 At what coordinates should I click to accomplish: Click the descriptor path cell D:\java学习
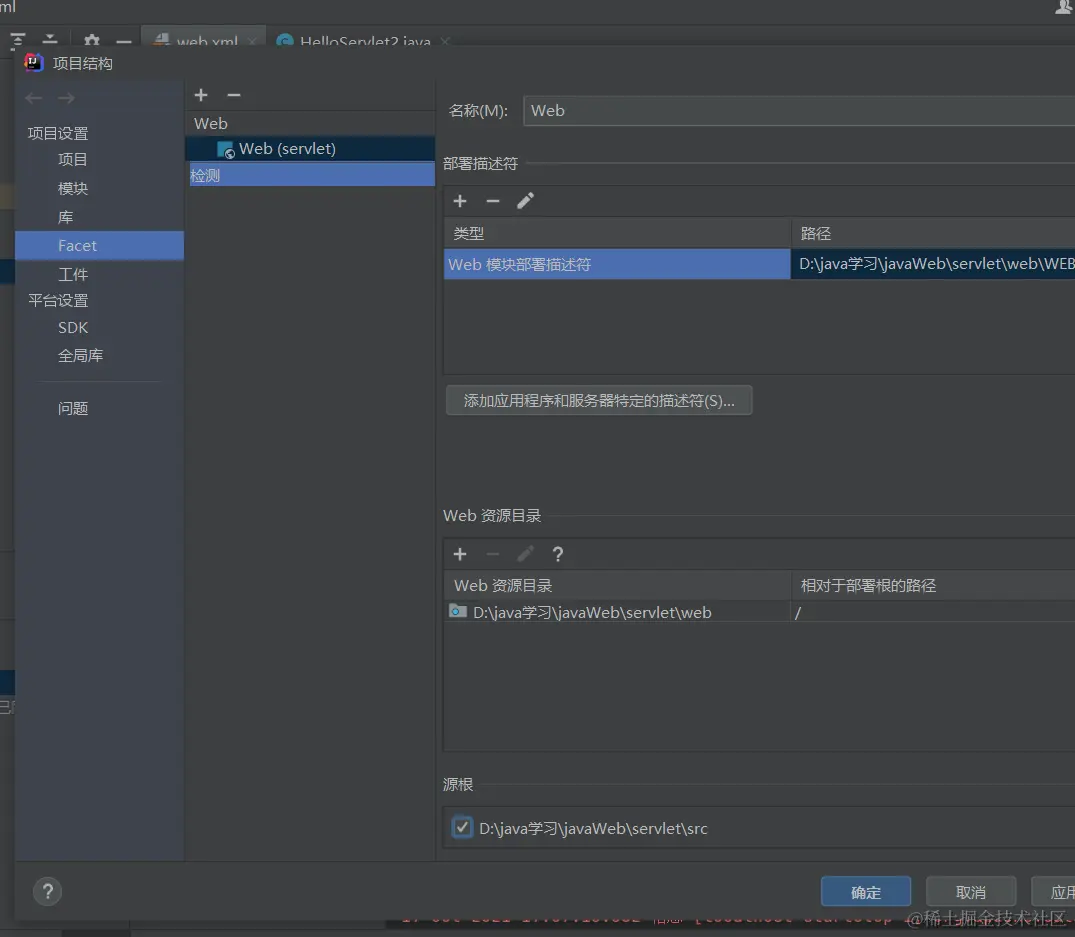point(933,264)
